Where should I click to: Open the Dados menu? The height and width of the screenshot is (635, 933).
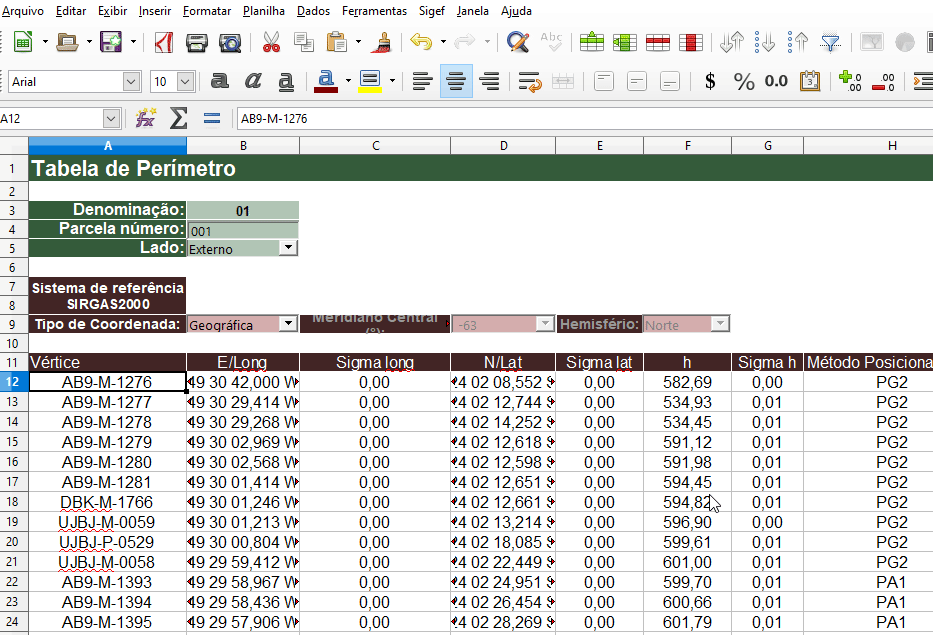pos(314,11)
